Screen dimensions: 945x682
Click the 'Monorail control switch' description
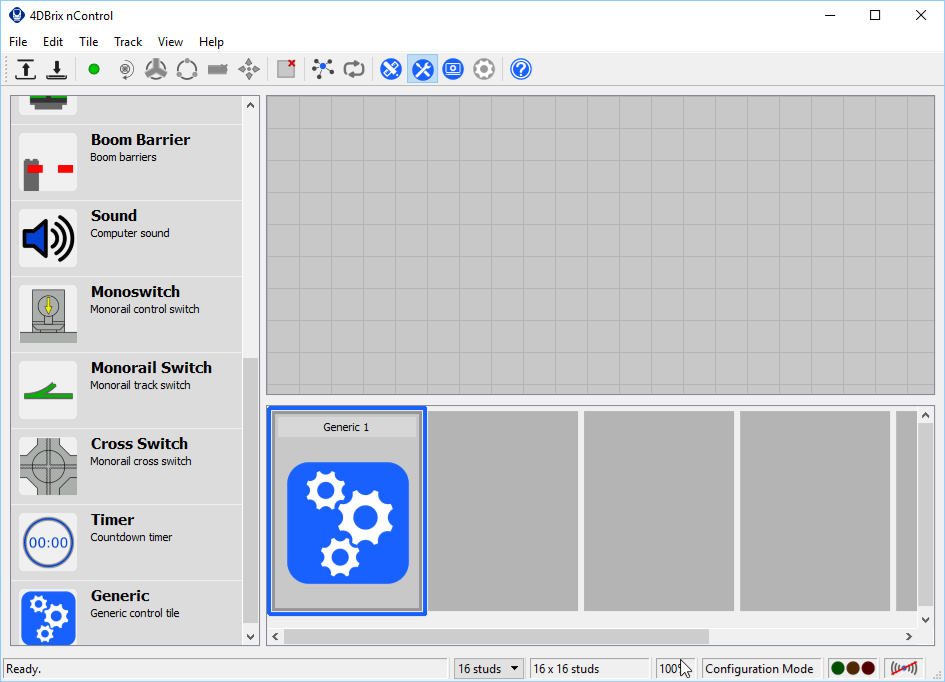[x=145, y=309]
